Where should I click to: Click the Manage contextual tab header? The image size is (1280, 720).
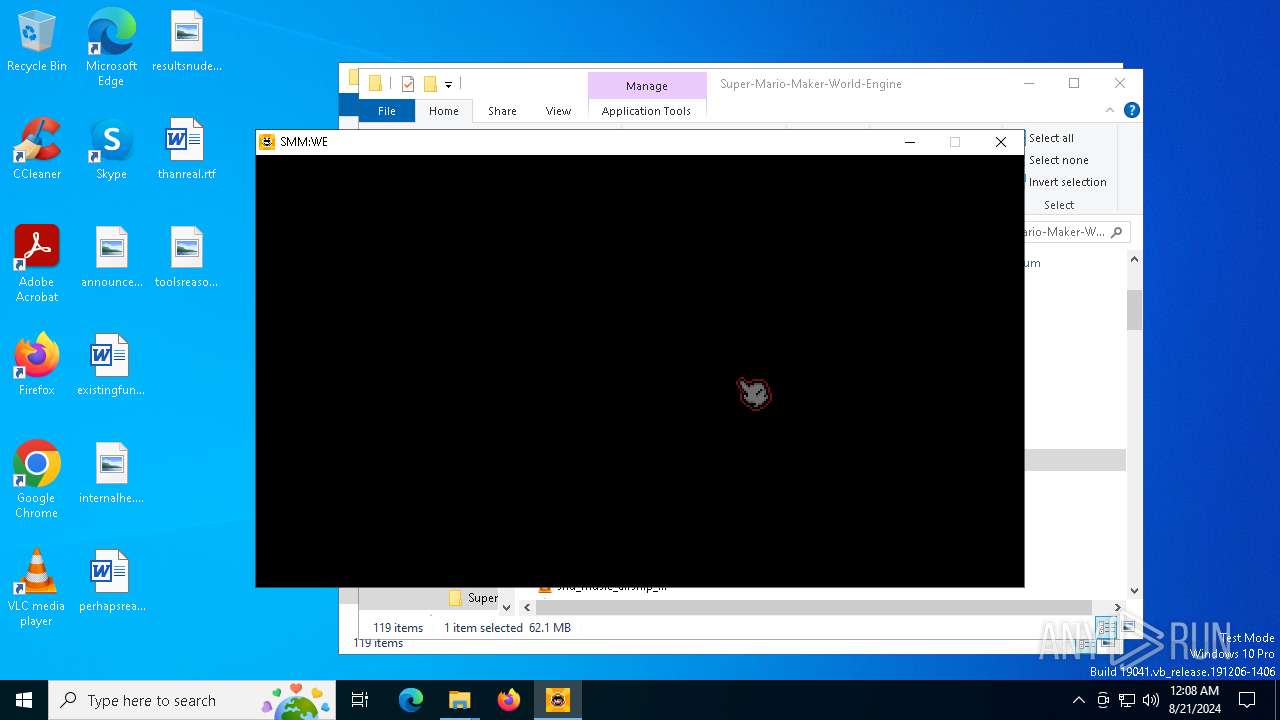point(646,86)
